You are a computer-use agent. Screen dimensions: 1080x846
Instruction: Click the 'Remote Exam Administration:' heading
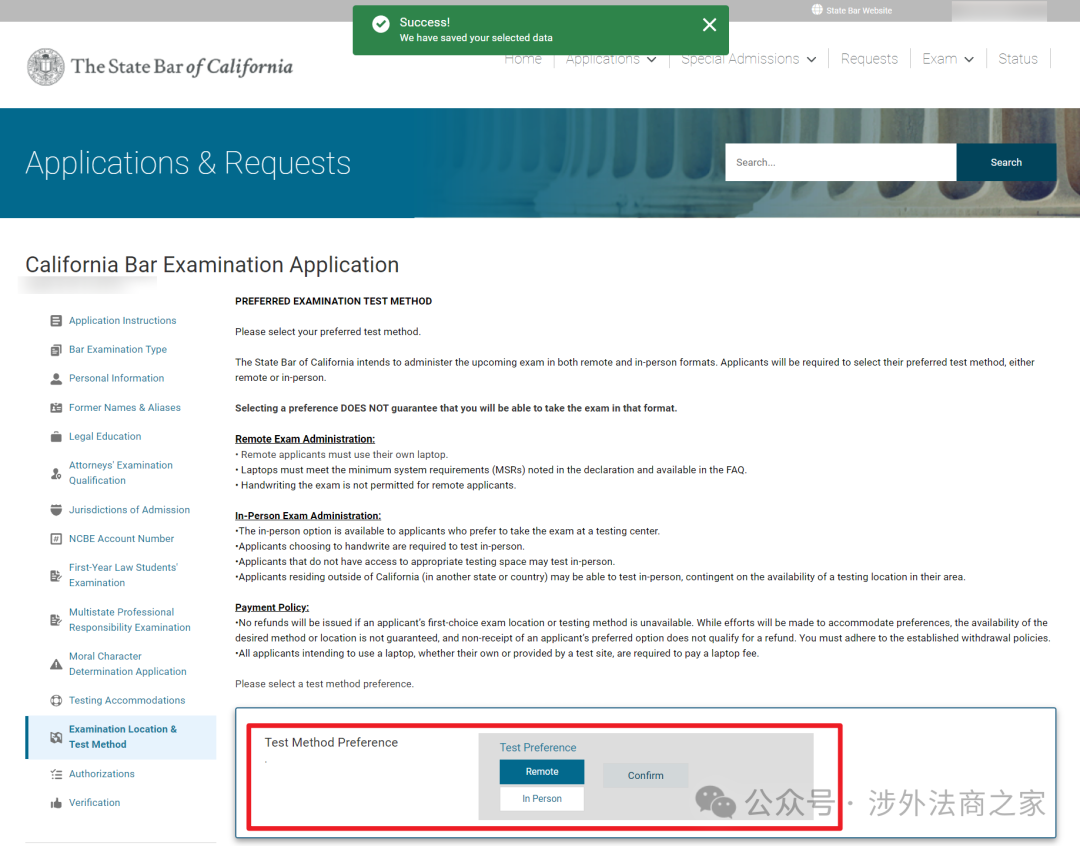click(x=305, y=440)
